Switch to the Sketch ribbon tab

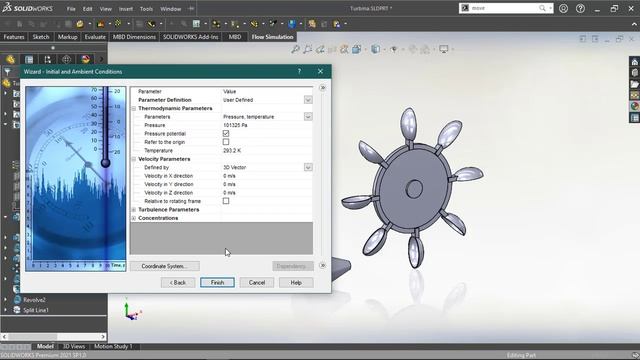(x=41, y=37)
